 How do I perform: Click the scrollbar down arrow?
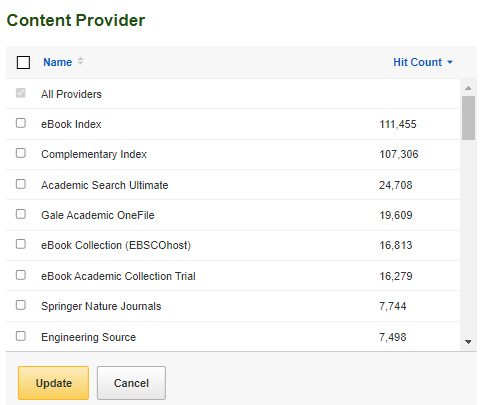(x=468, y=342)
